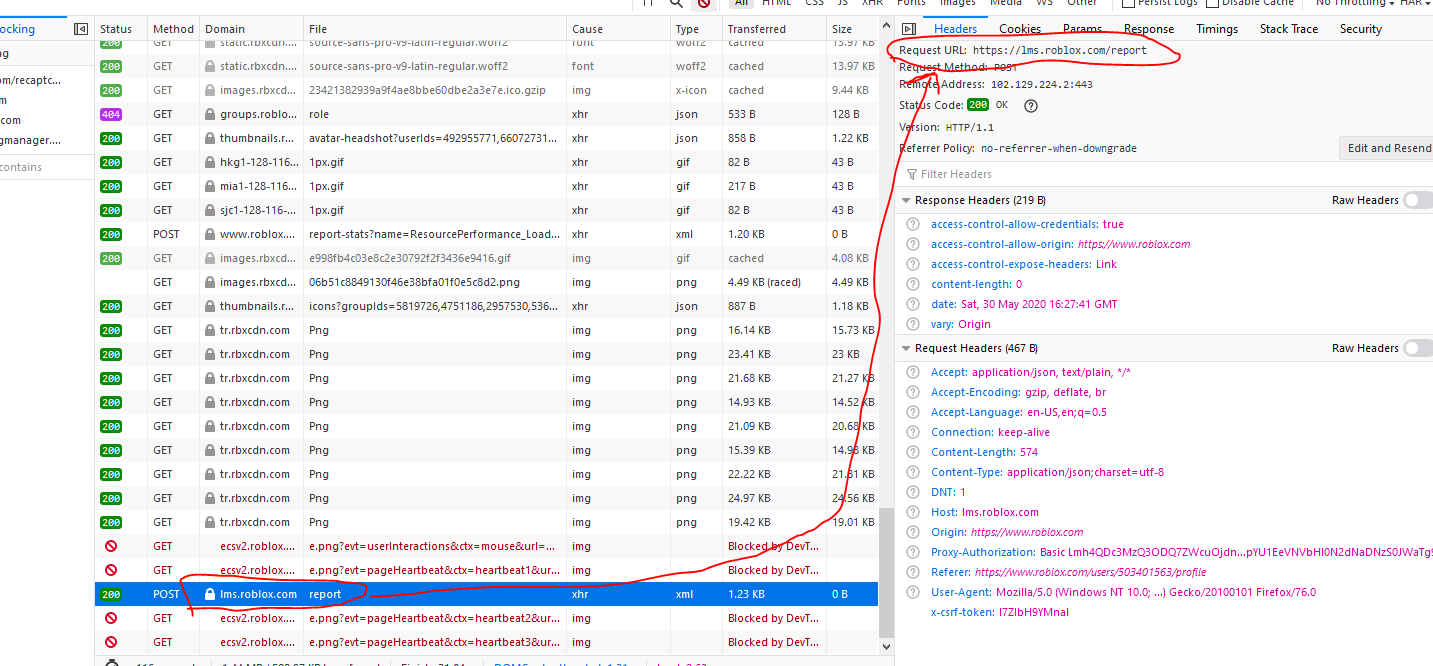Sort requests by the Transferred column
Screen dimensions: 1433x666
(x=756, y=29)
